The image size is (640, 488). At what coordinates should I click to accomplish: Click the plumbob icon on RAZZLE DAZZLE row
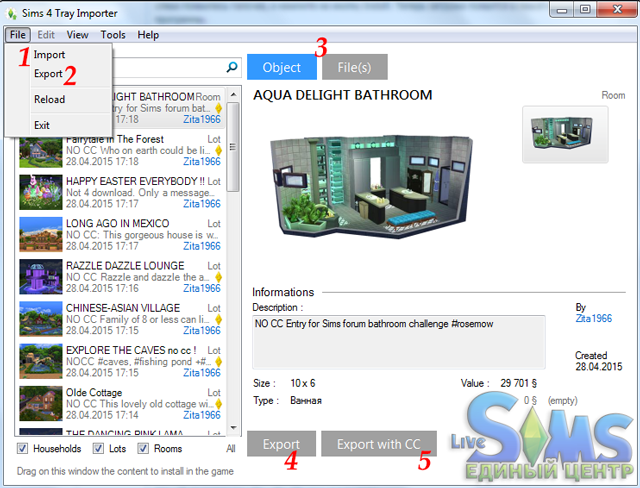[218, 277]
